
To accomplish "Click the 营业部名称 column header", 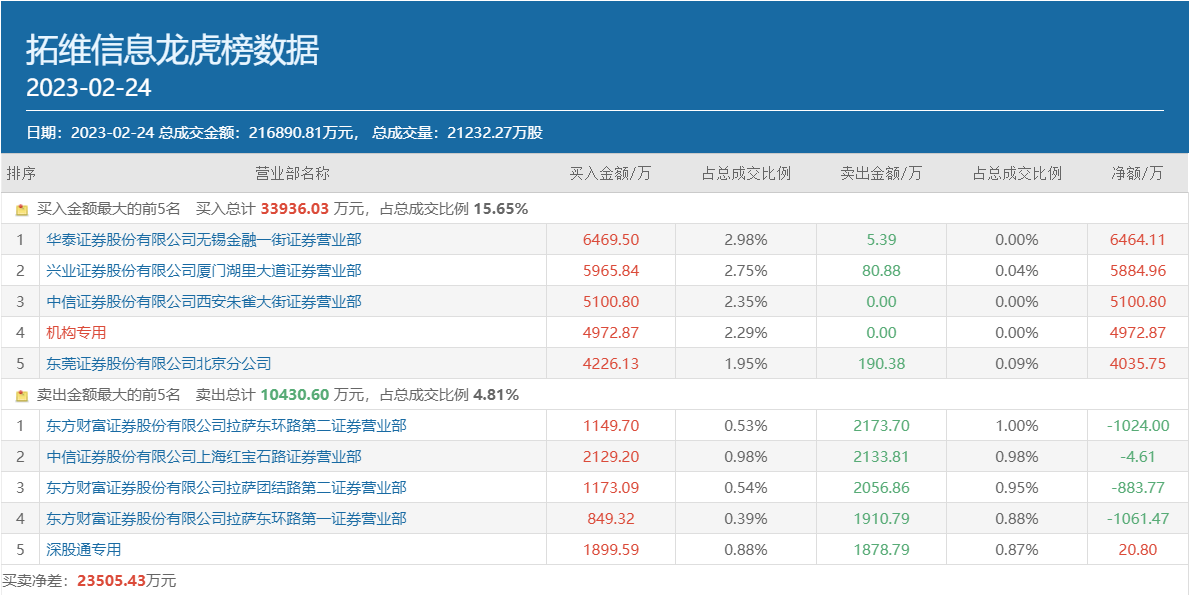I will tap(292, 174).
